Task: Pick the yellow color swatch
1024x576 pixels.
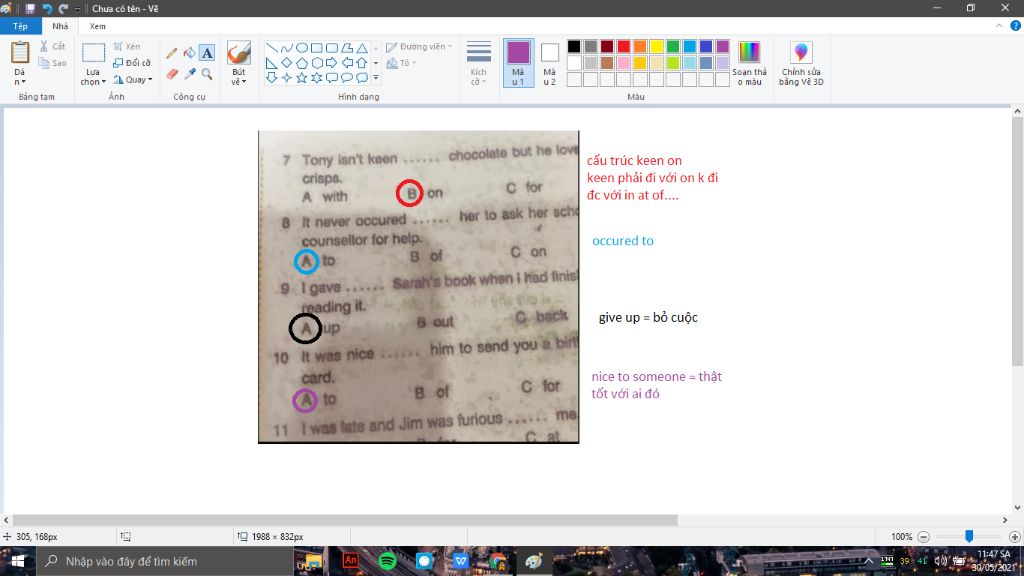Action: point(656,46)
